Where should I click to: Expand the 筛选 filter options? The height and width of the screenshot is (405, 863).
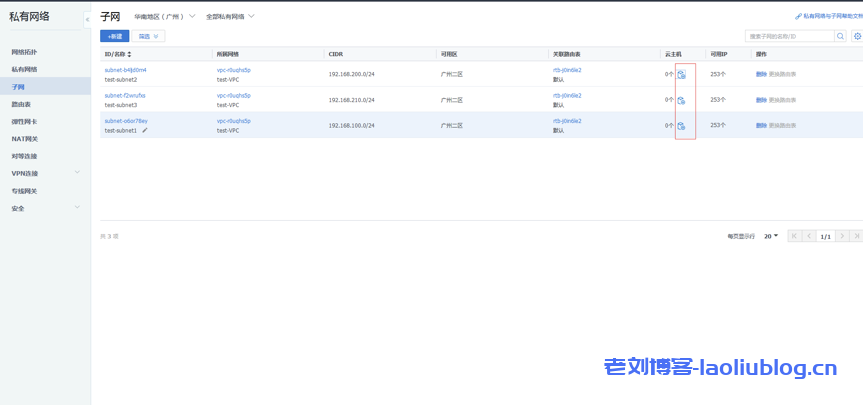[149, 36]
